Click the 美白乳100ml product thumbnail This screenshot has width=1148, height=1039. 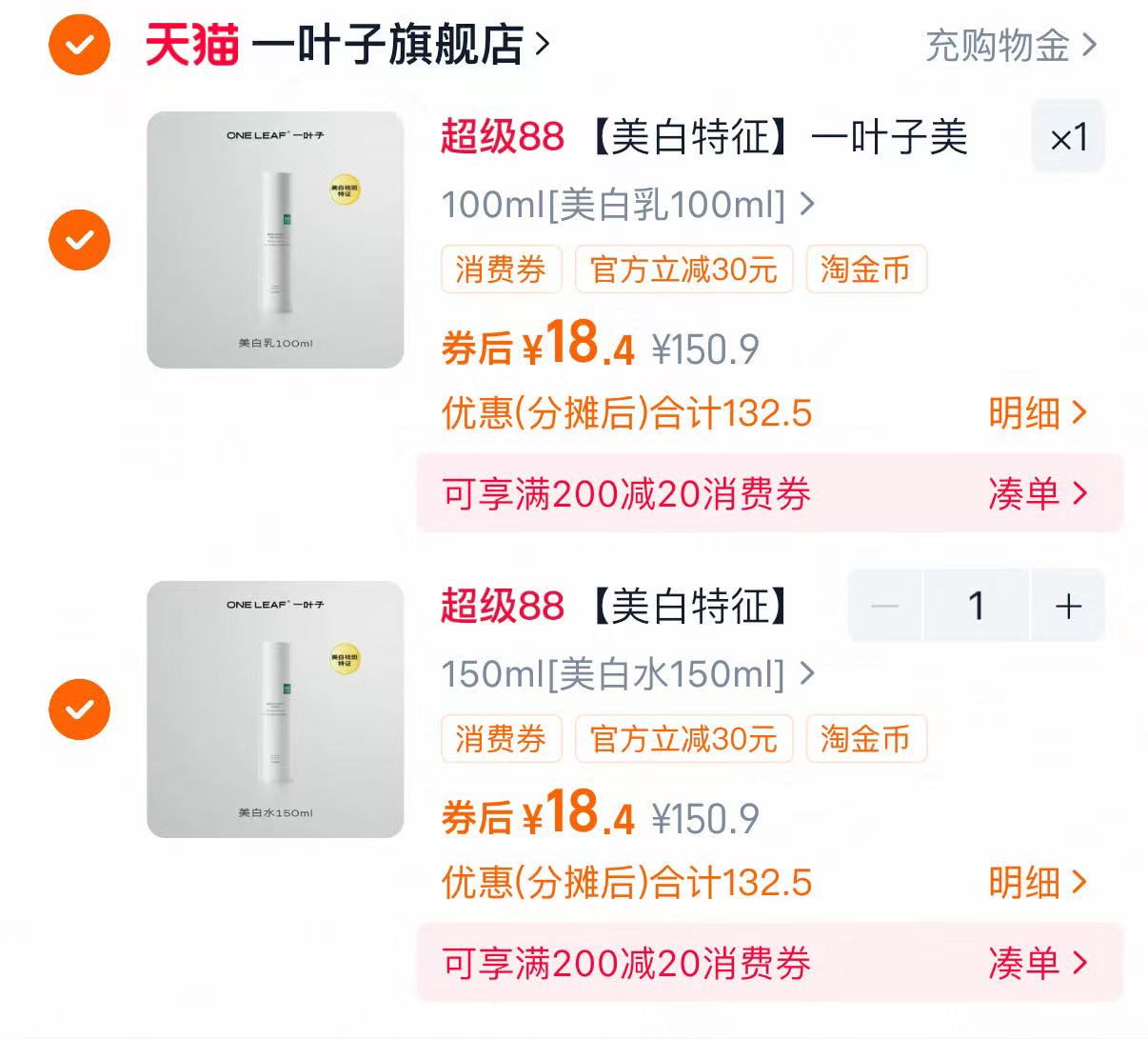276,240
